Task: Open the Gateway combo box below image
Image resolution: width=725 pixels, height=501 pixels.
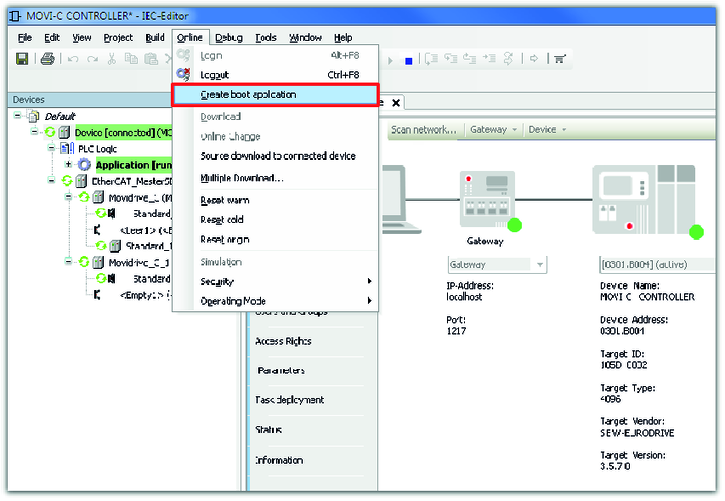Action: (497, 265)
